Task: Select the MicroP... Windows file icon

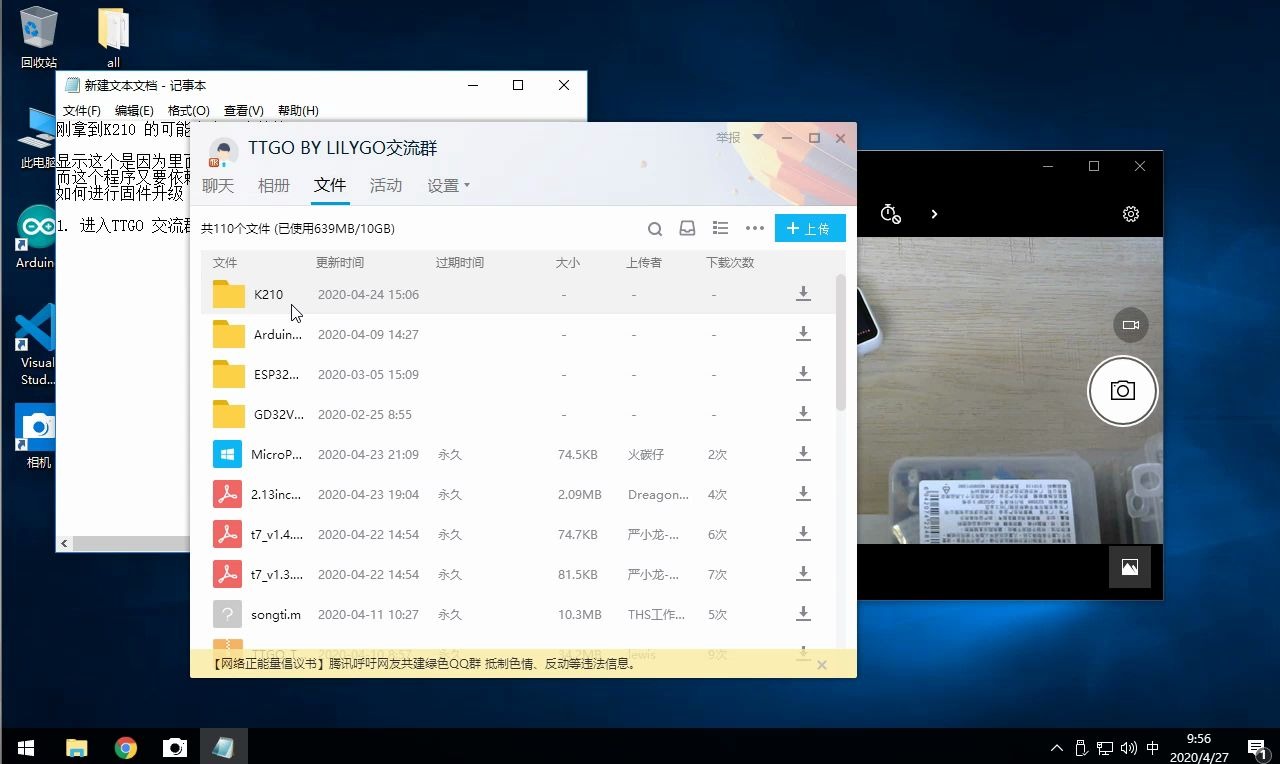Action: coord(228,454)
